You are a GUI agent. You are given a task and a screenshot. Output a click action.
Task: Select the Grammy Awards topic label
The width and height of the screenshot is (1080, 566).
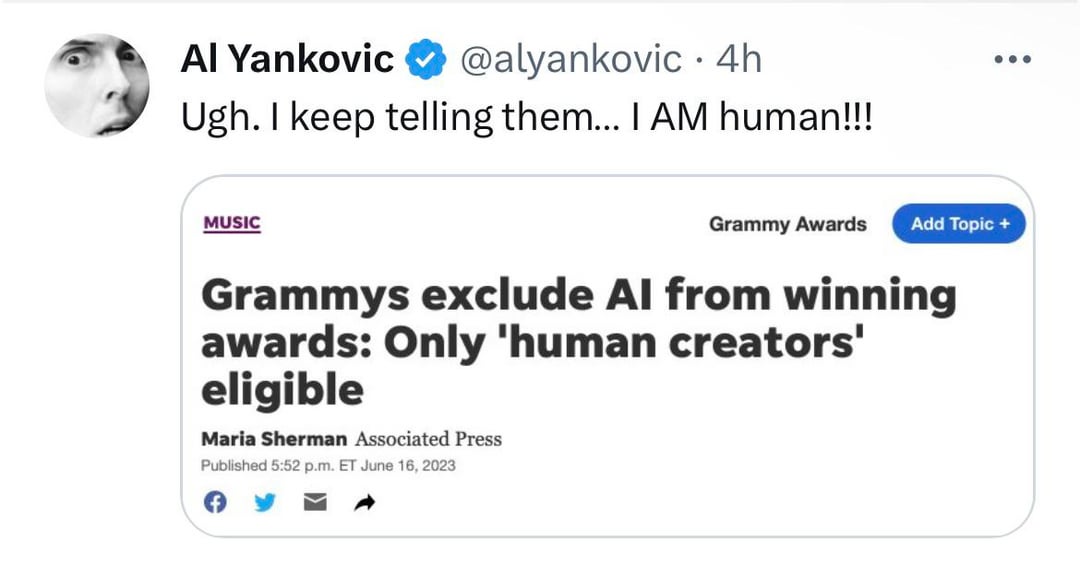787,224
